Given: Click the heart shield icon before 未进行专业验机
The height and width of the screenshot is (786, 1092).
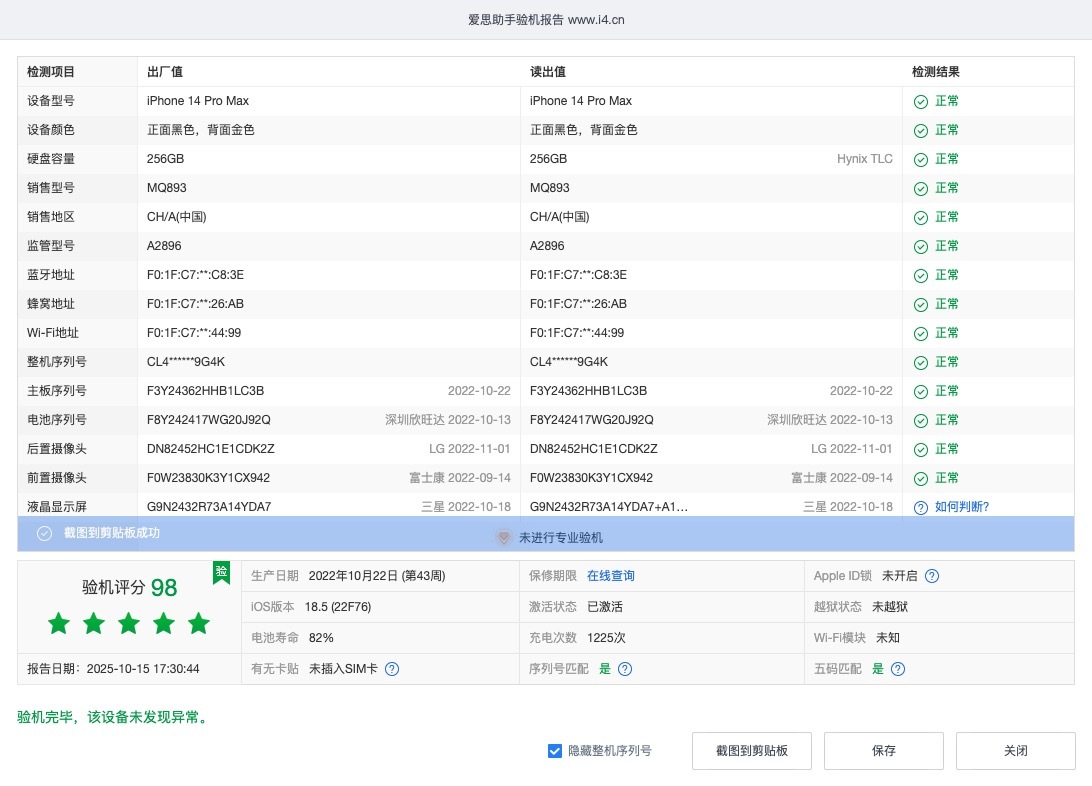Looking at the screenshot, I should pos(504,538).
